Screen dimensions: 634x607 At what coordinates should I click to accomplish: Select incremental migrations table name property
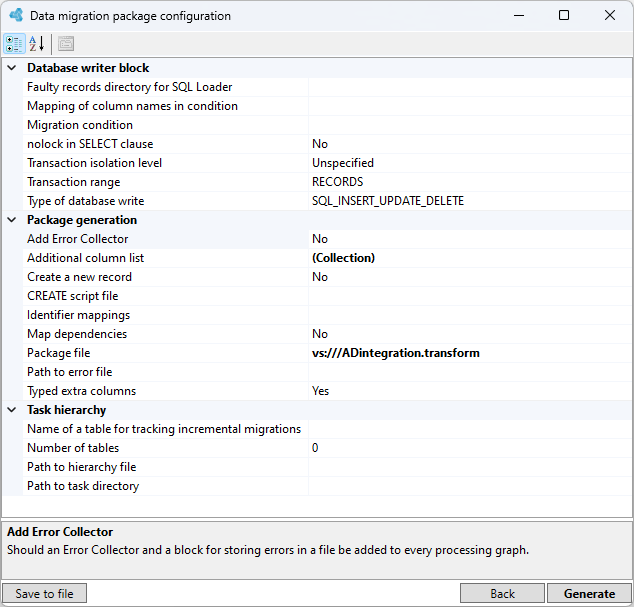(x=166, y=429)
